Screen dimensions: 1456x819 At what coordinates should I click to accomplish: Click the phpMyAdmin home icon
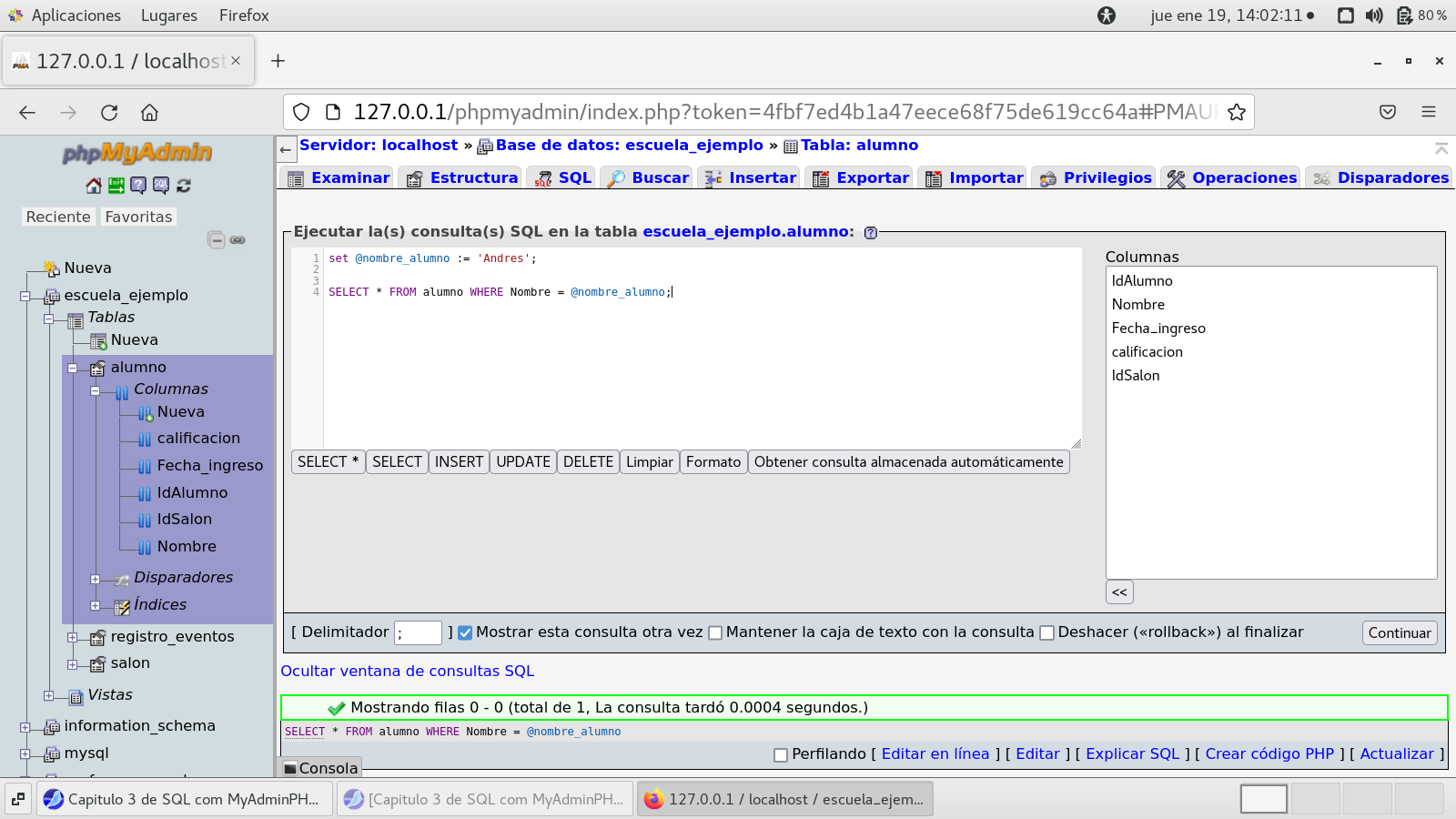pyautogui.click(x=93, y=186)
